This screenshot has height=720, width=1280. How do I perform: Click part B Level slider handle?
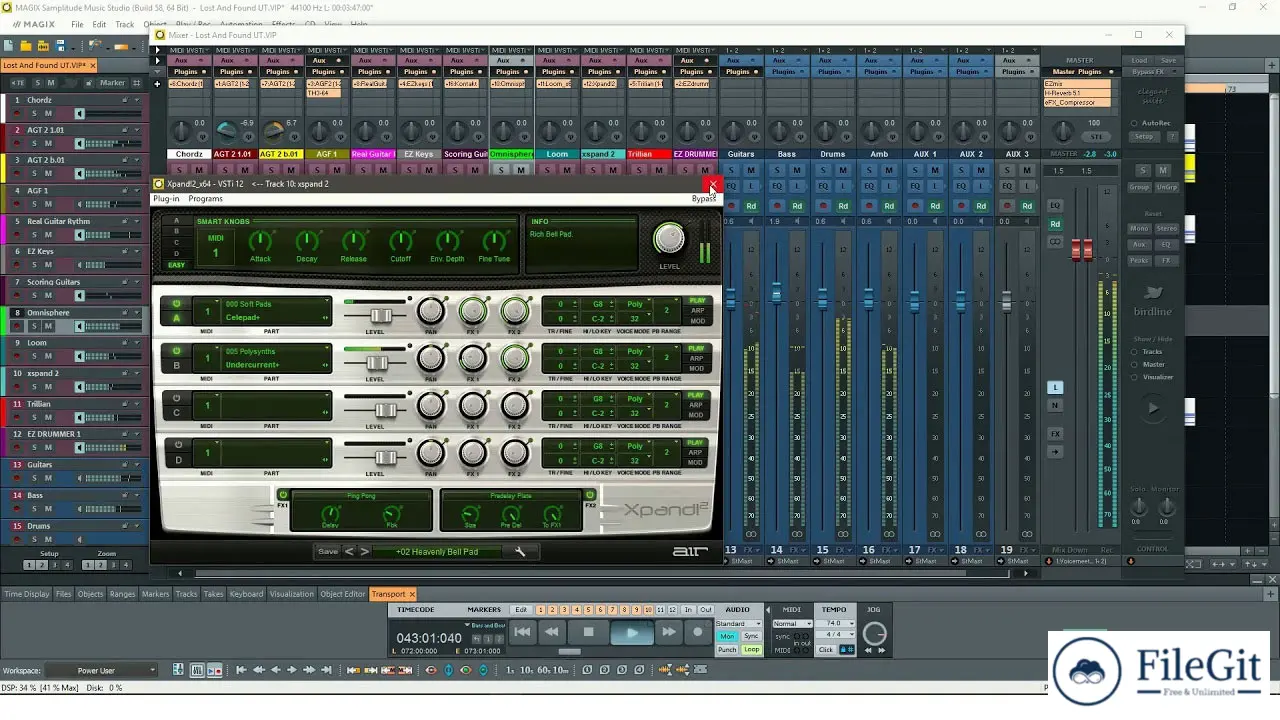pos(377,363)
